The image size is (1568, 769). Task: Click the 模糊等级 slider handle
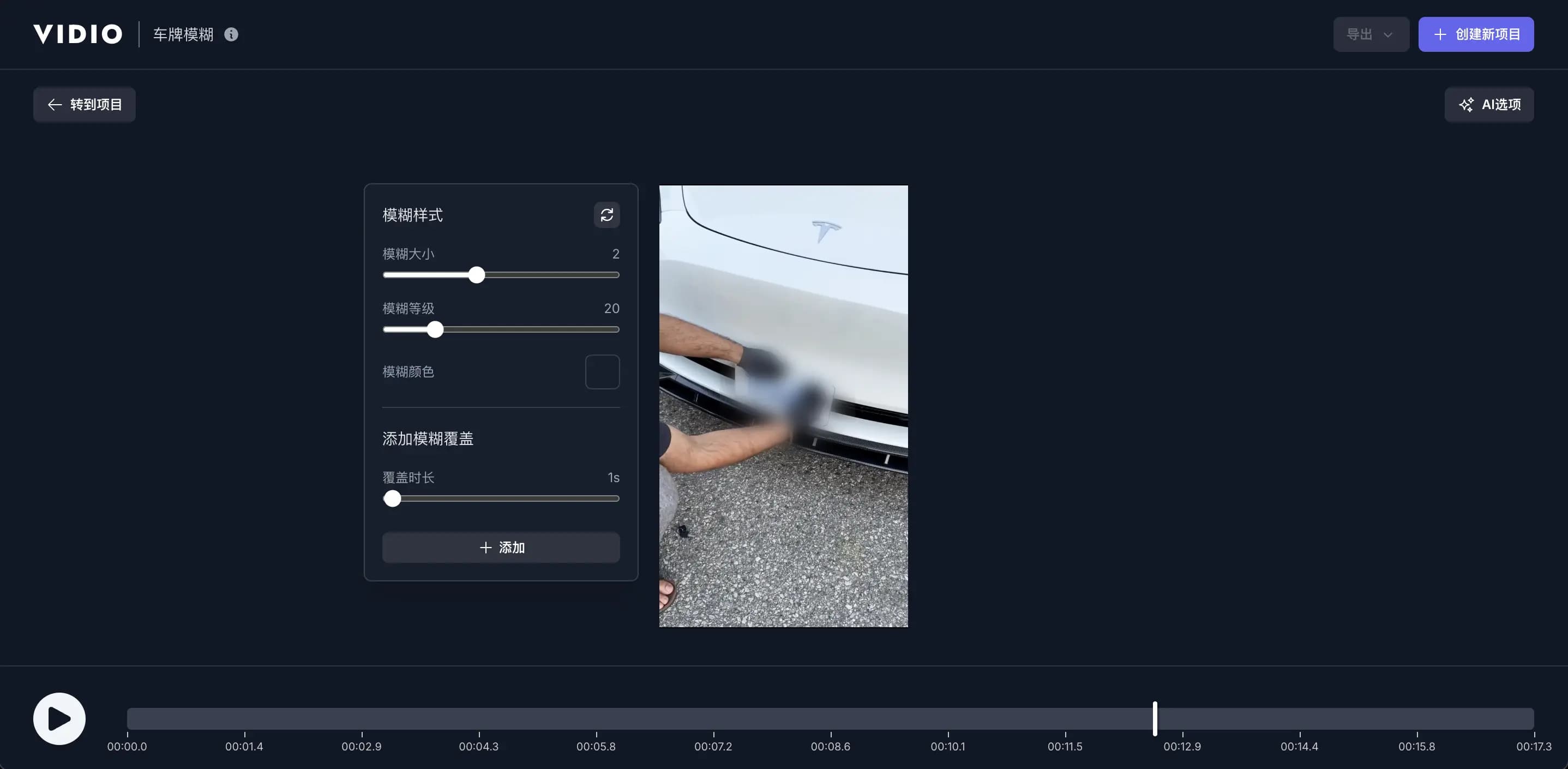point(435,329)
